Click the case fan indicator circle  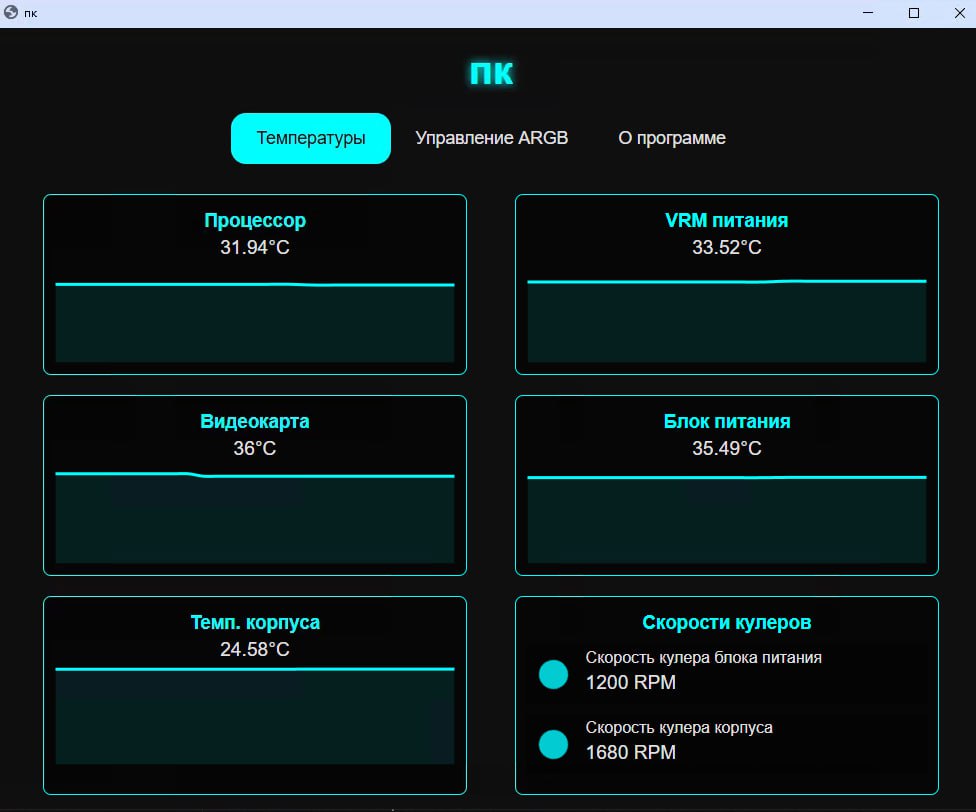tap(553, 744)
